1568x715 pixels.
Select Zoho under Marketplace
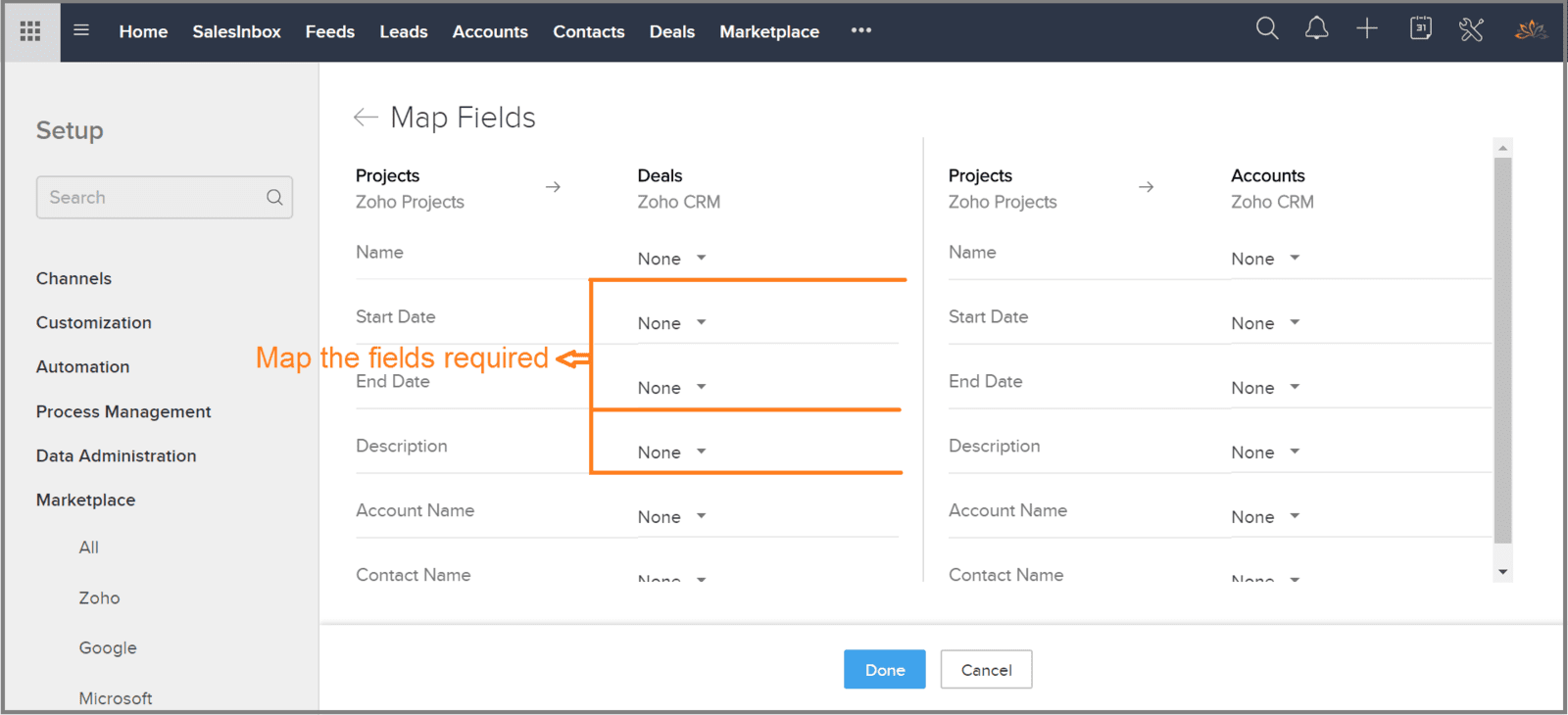99,597
